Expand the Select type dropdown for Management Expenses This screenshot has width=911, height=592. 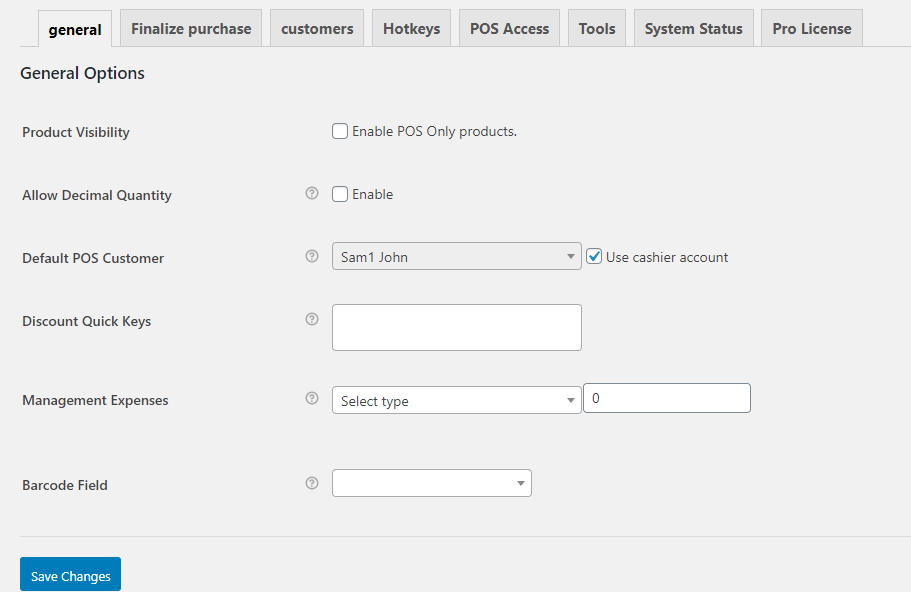[x=456, y=400]
